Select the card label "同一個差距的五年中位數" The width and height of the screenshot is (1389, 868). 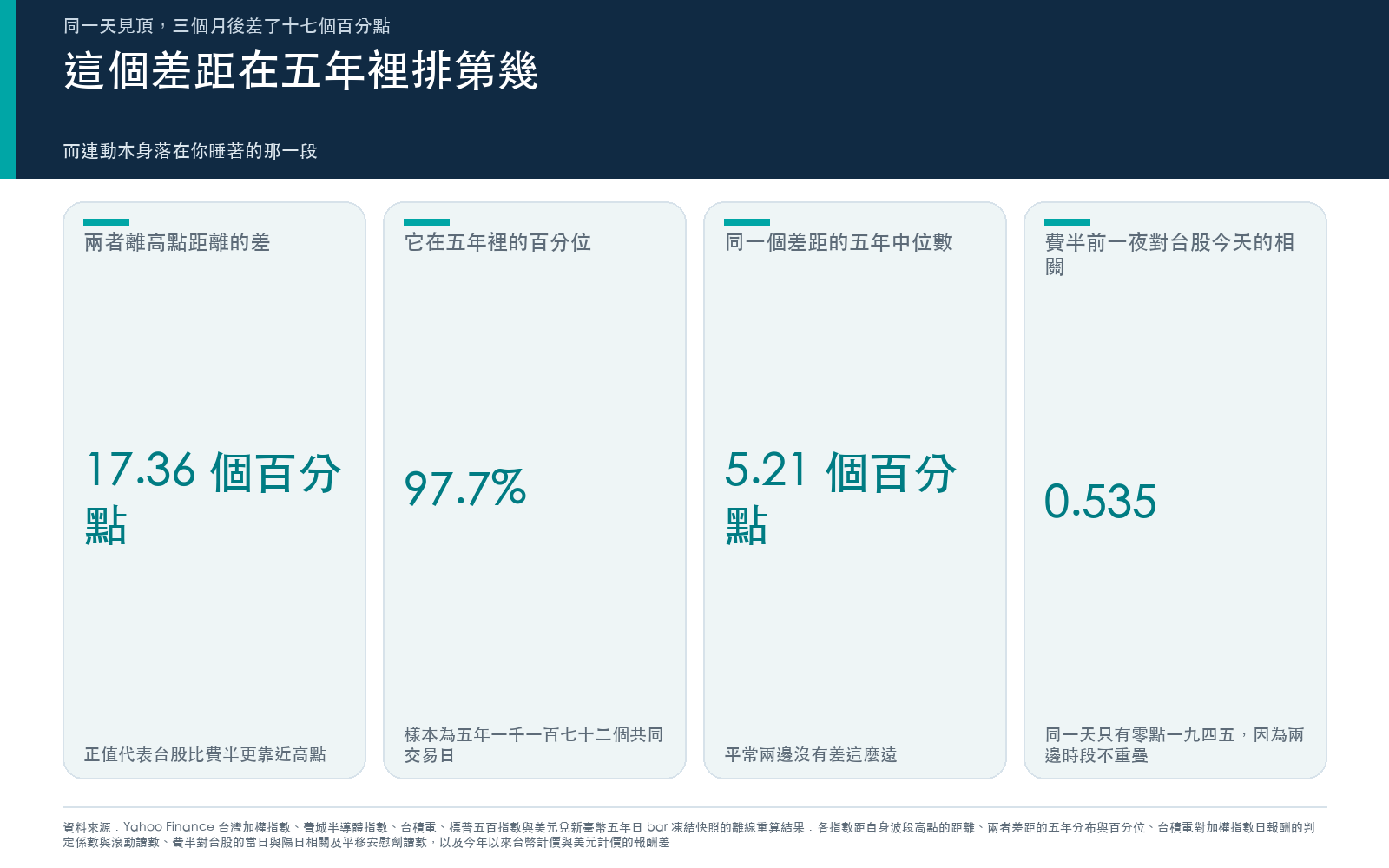pyautogui.click(x=839, y=242)
